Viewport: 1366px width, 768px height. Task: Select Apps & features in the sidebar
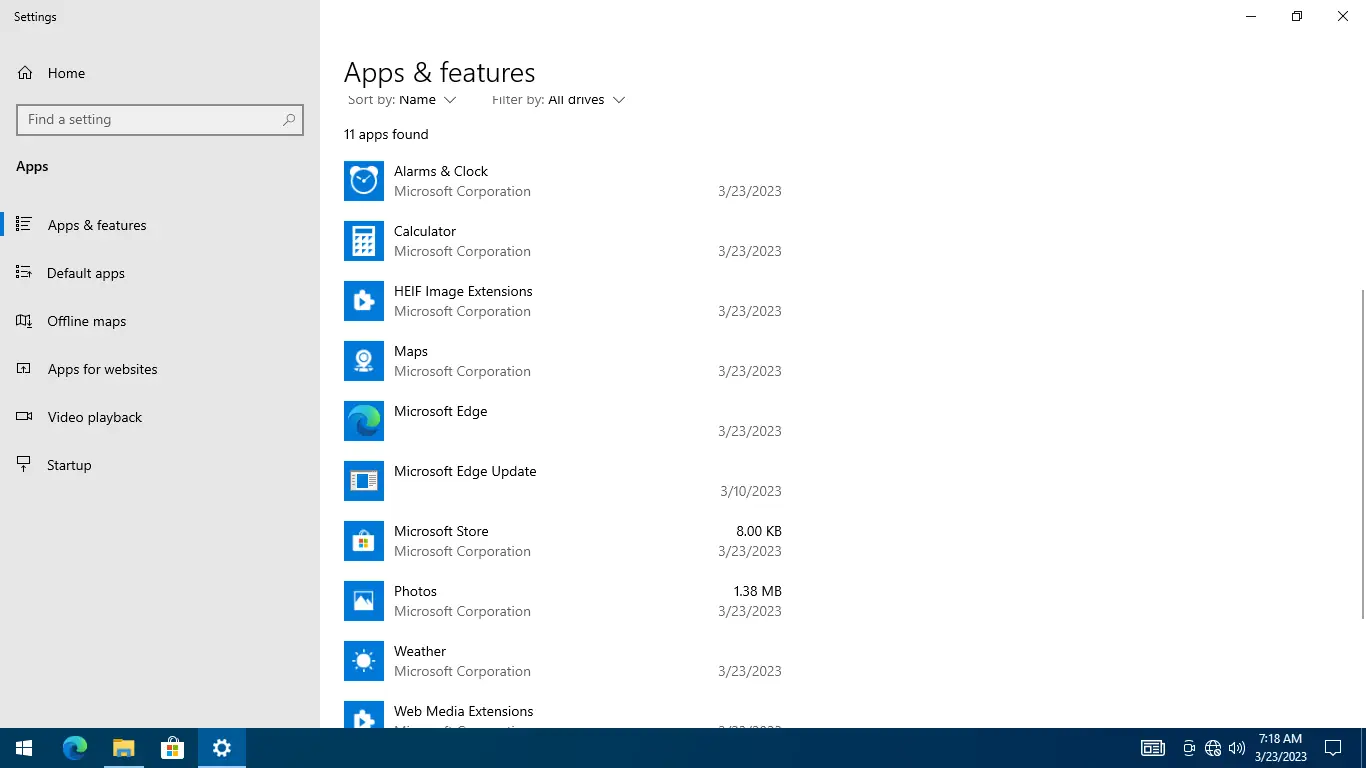pyautogui.click(x=160, y=225)
